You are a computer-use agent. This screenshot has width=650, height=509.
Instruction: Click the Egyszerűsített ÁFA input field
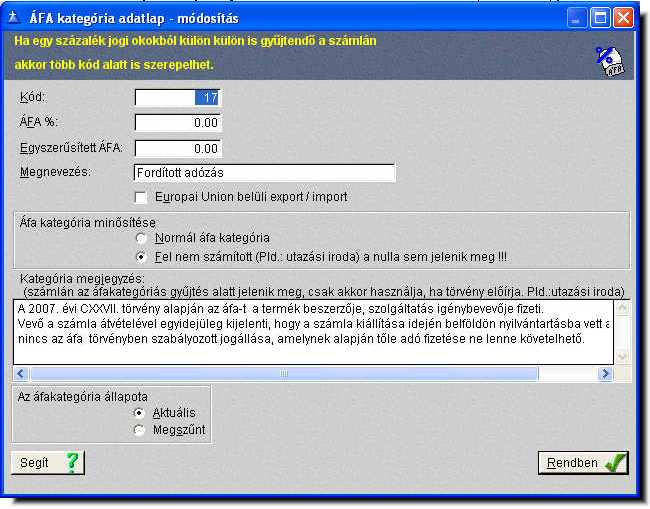pos(178,148)
